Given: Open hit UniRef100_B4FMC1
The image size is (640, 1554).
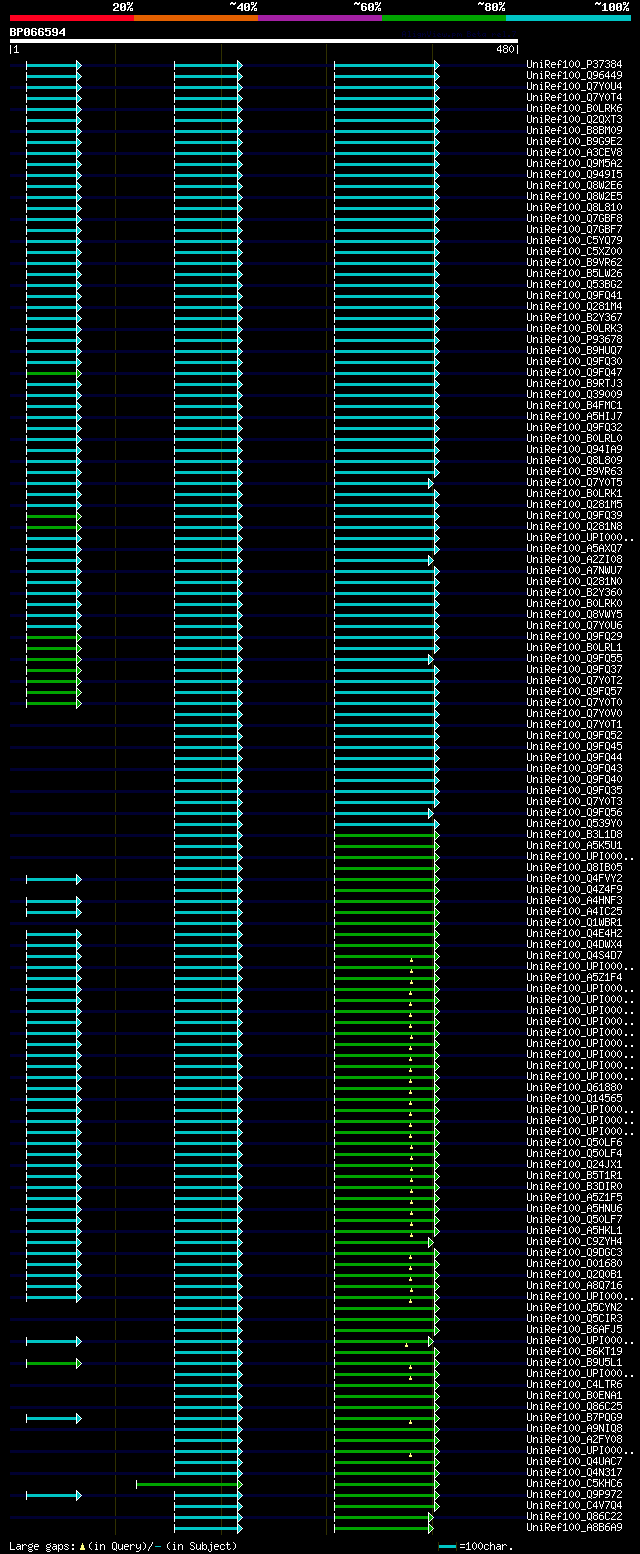Looking at the screenshot, I should click(x=574, y=405).
